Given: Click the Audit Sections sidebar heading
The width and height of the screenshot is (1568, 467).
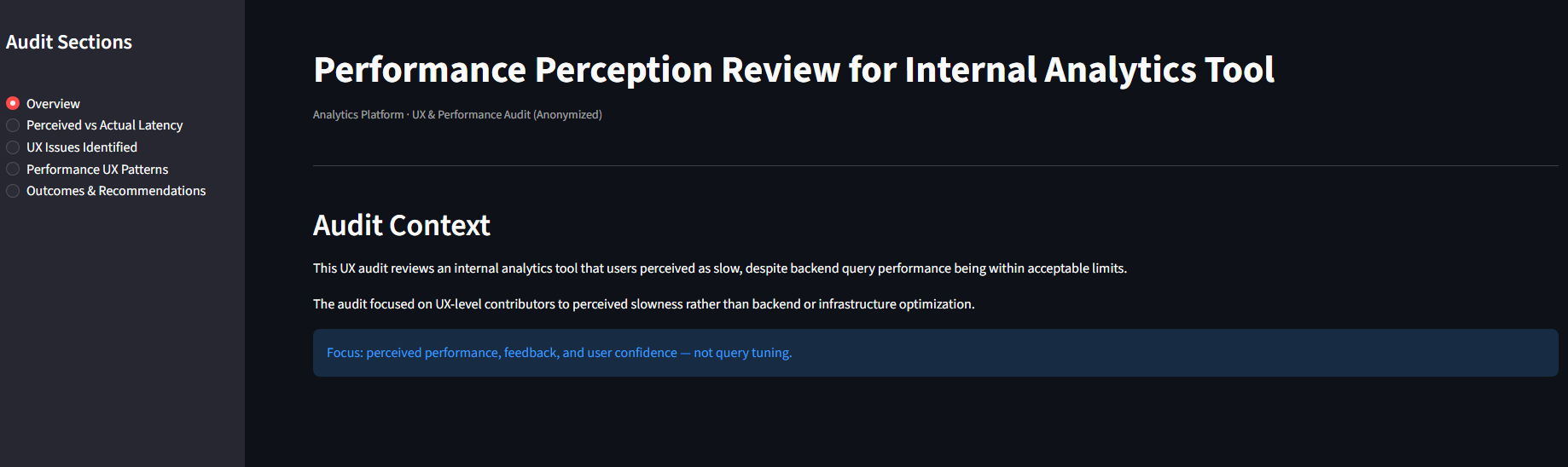Looking at the screenshot, I should tap(69, 42).
